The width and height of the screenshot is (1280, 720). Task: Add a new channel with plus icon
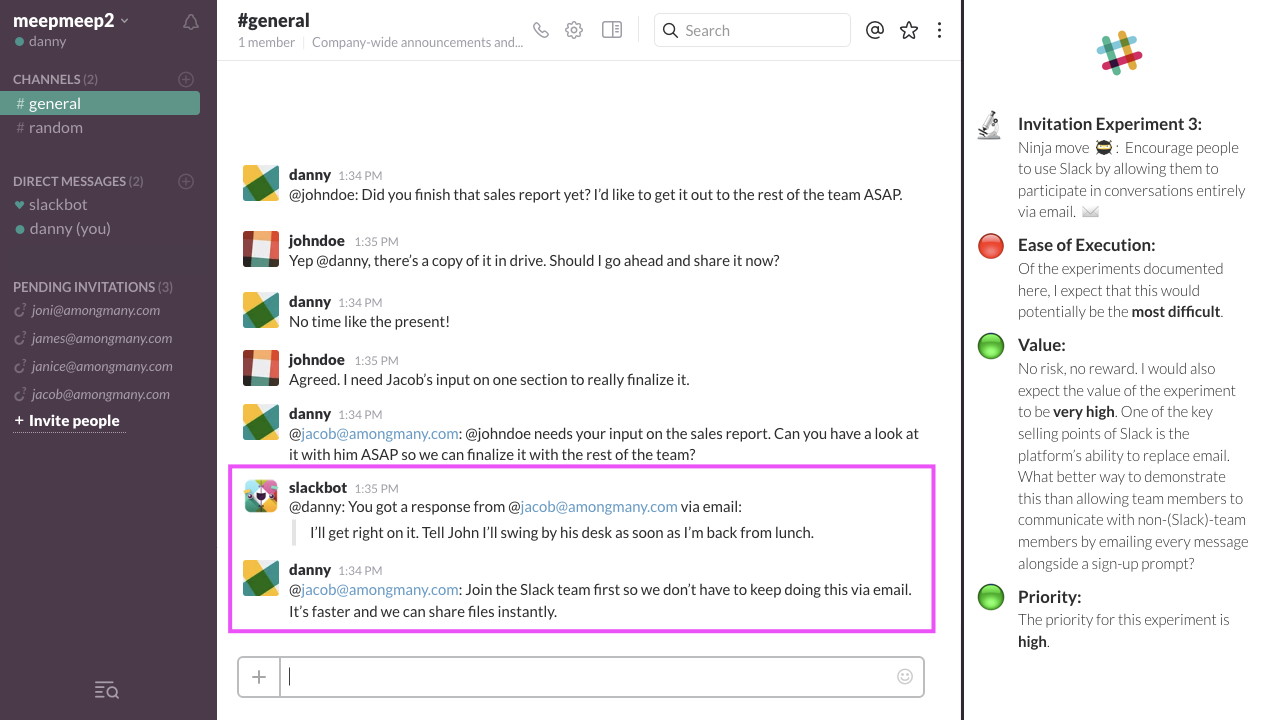click(x=186, y=79)
